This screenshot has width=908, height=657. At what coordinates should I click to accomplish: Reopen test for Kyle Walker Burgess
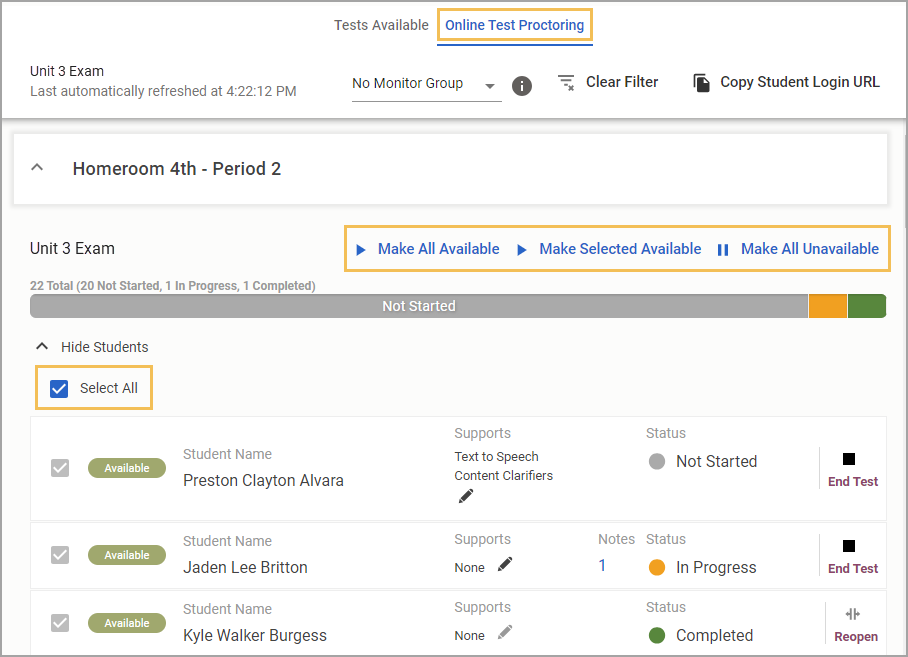click(x=855, y=625)
